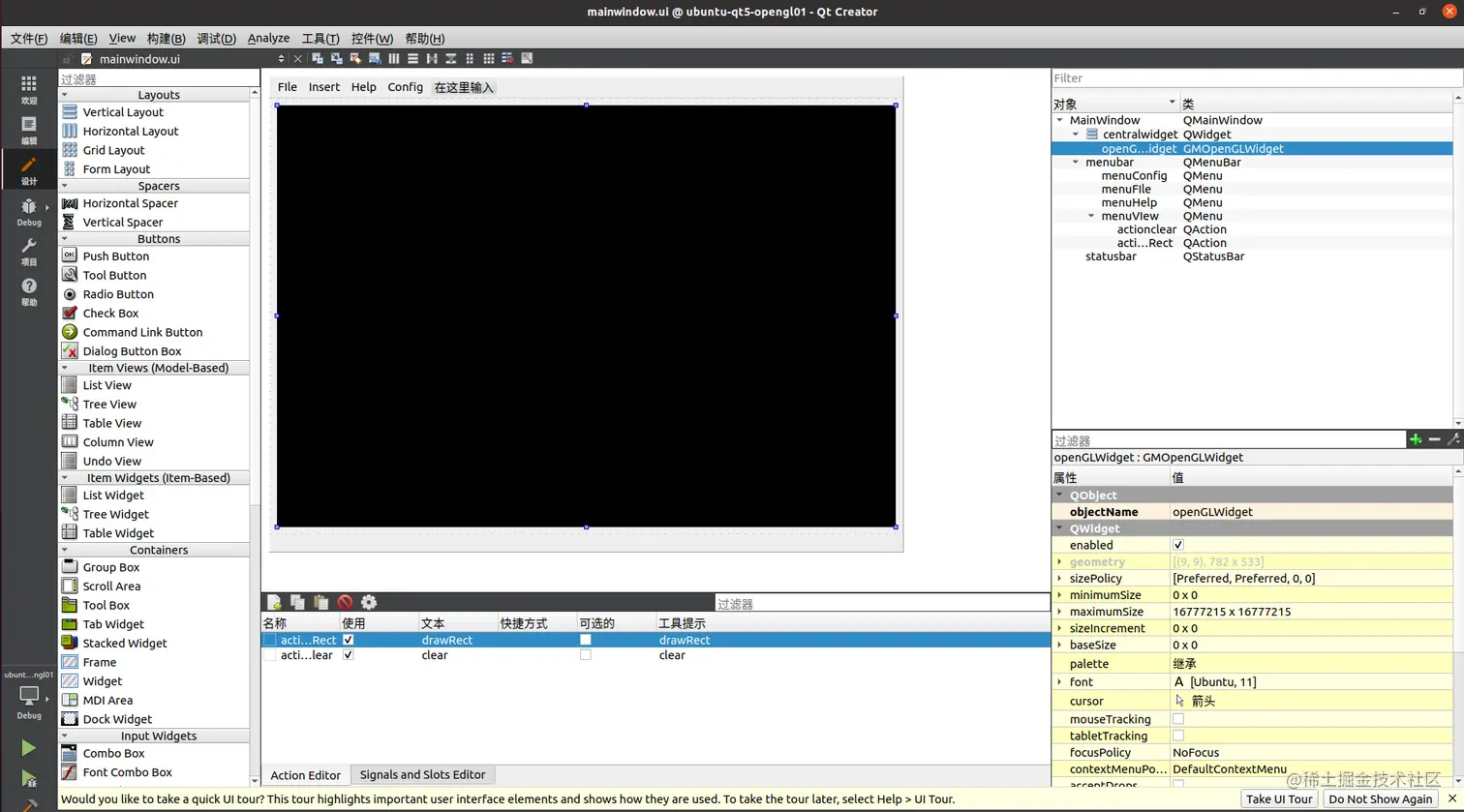Screen dimensions: 1464x812
Task: Toggle the mouseTracking property checkbox
Action: (1178, 719)
